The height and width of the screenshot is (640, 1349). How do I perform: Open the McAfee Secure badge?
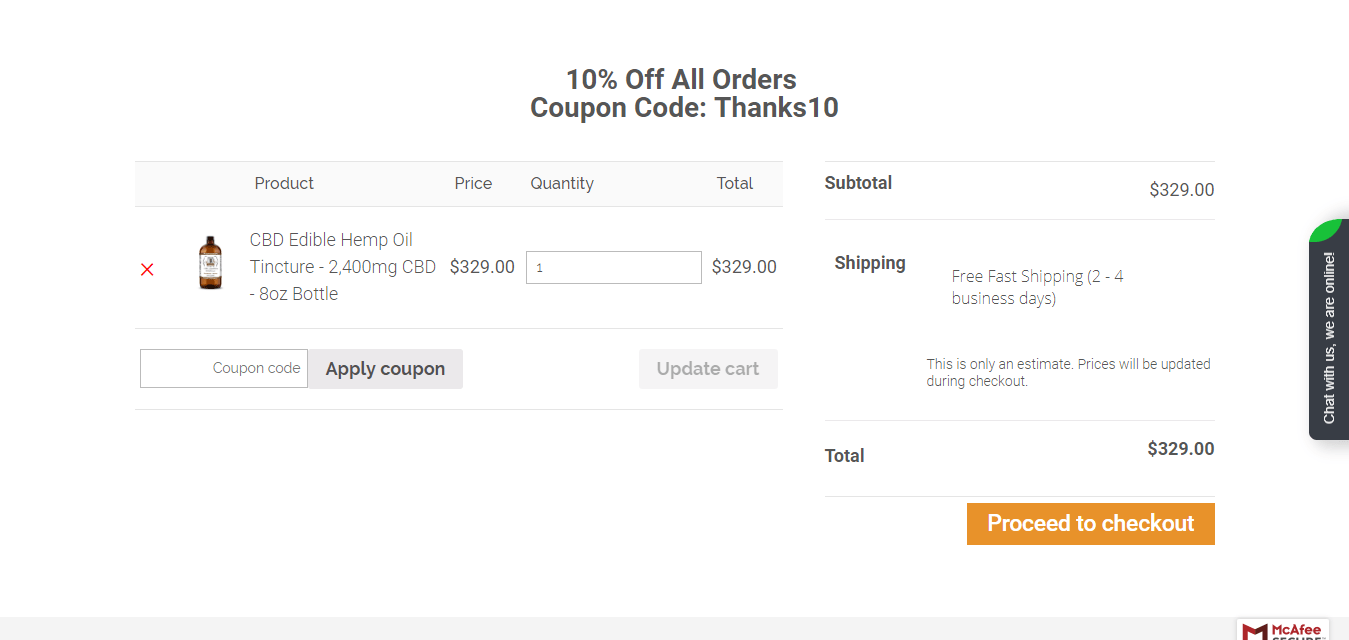tap(1283, 630)
